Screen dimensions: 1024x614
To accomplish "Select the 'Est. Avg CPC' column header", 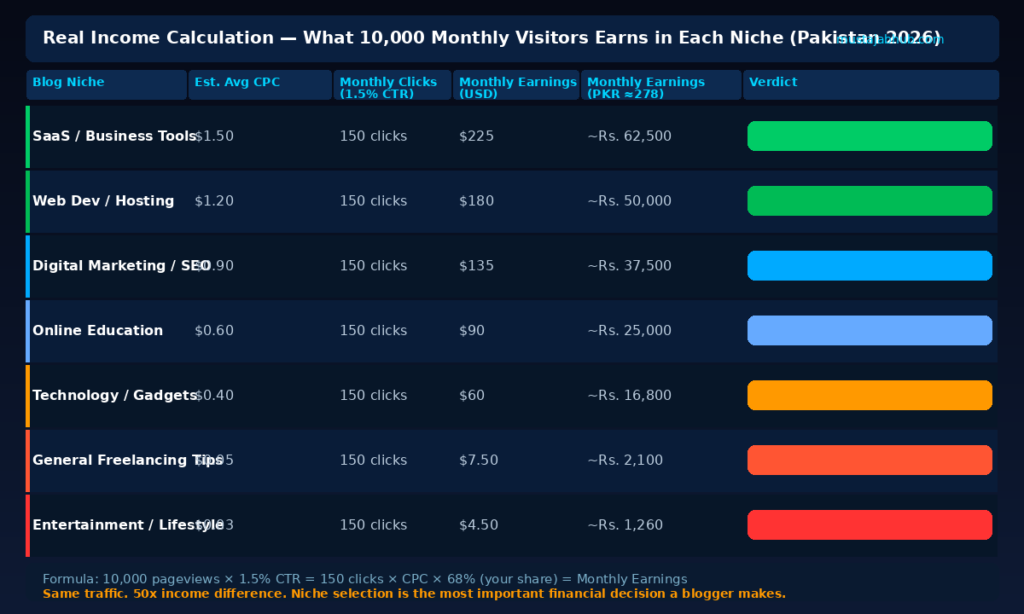I will pyautogui.click(x=260, y=84).
